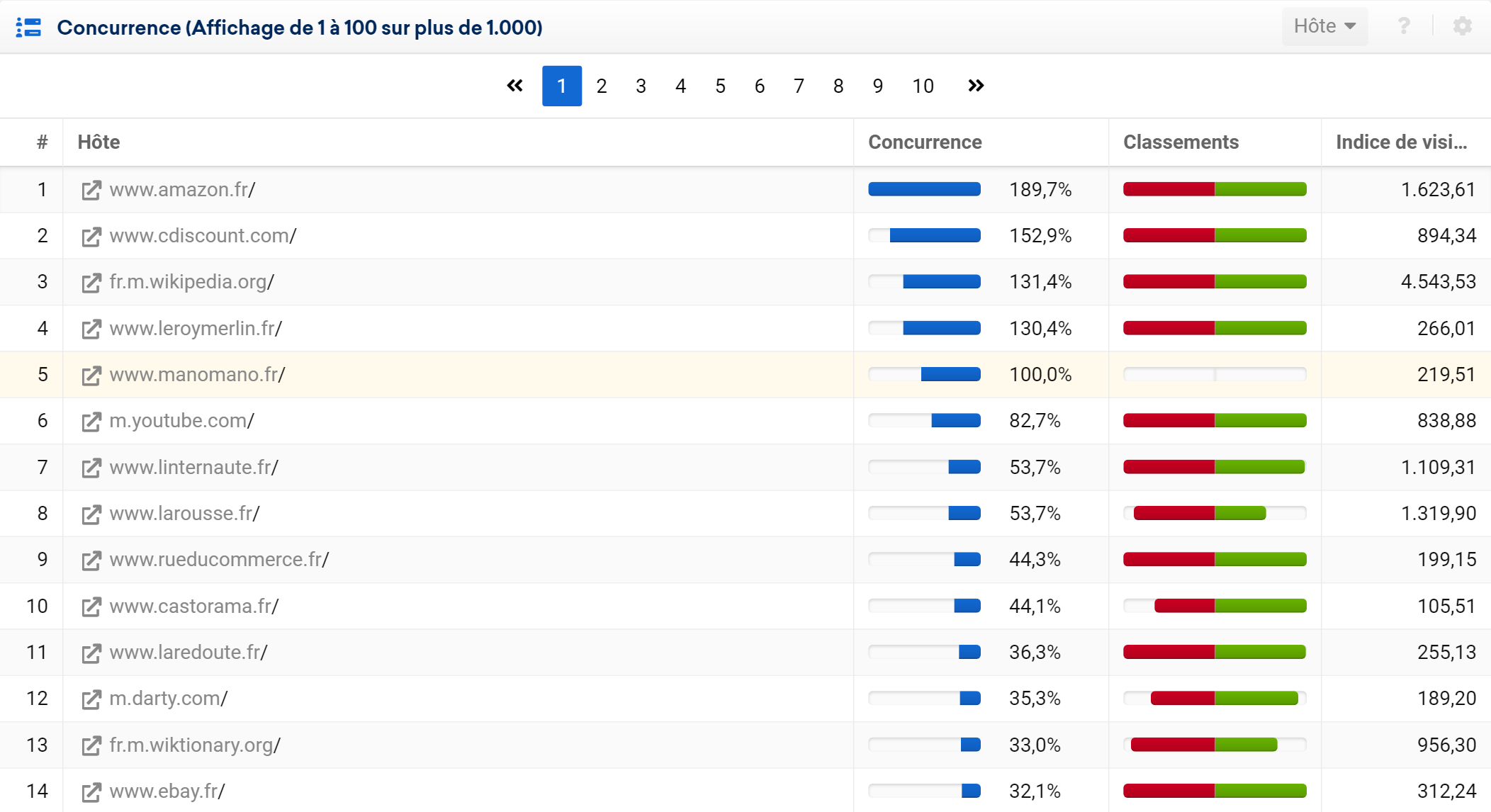Select visibility index value 4.543,53
Screen dimensions: 1491x812
tap(1438, 282)
